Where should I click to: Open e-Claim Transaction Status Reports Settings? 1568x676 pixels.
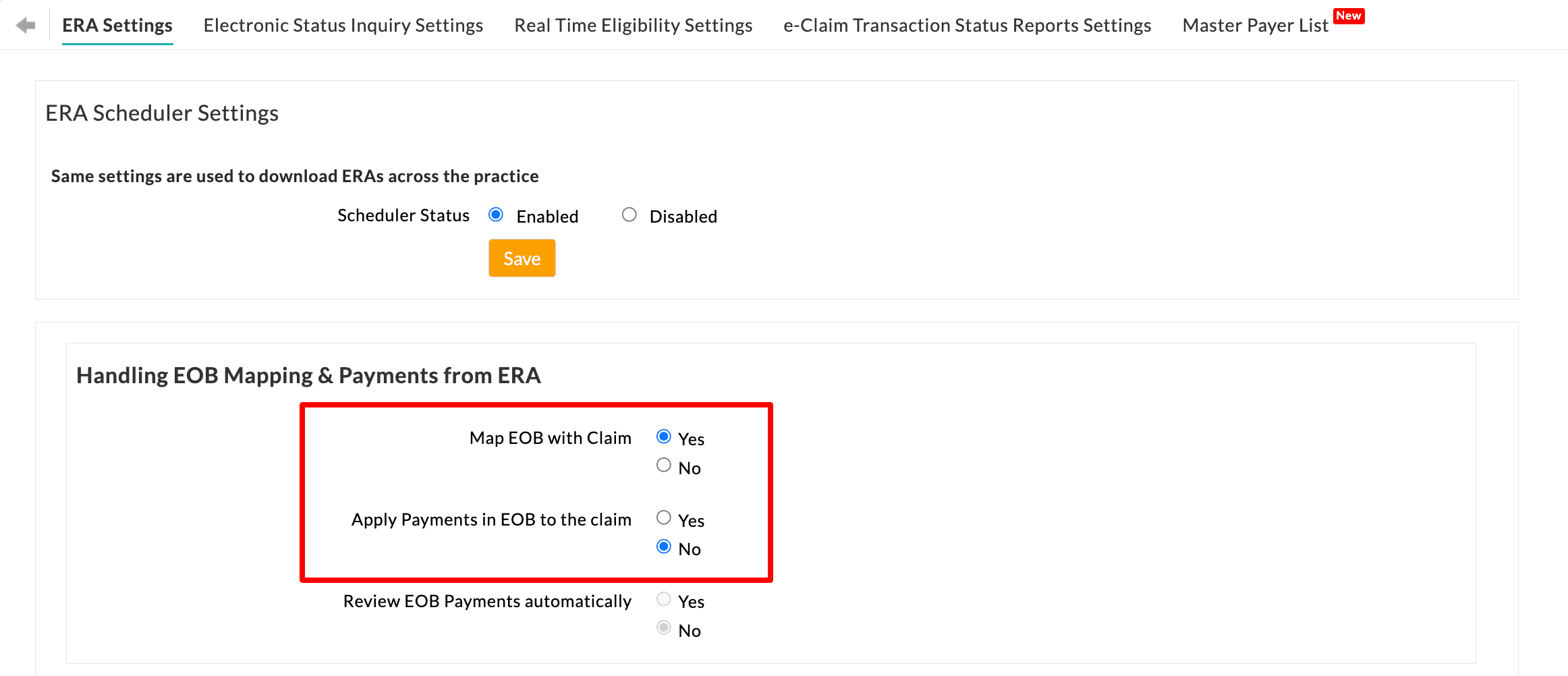[x=966, y=25]
